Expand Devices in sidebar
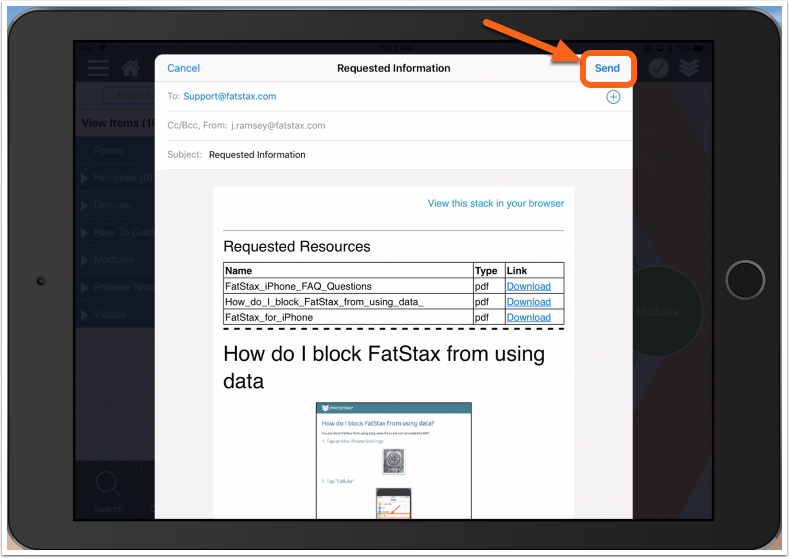 click(115, 205)
